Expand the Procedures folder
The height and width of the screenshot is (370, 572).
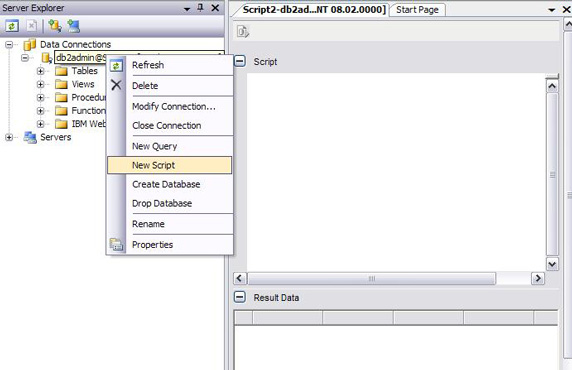tap(40, 97)
